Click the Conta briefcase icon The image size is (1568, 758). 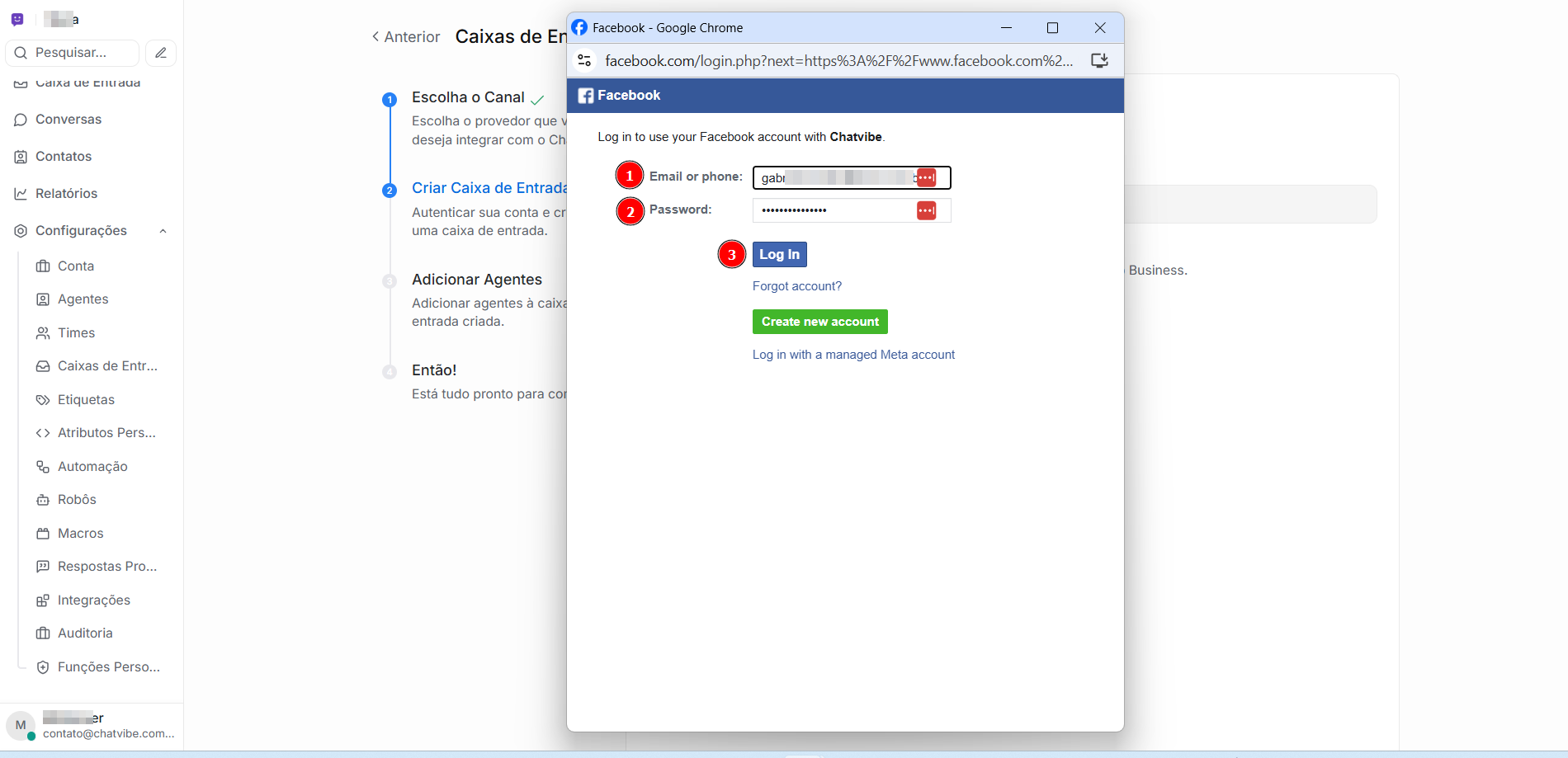[43, 266]
